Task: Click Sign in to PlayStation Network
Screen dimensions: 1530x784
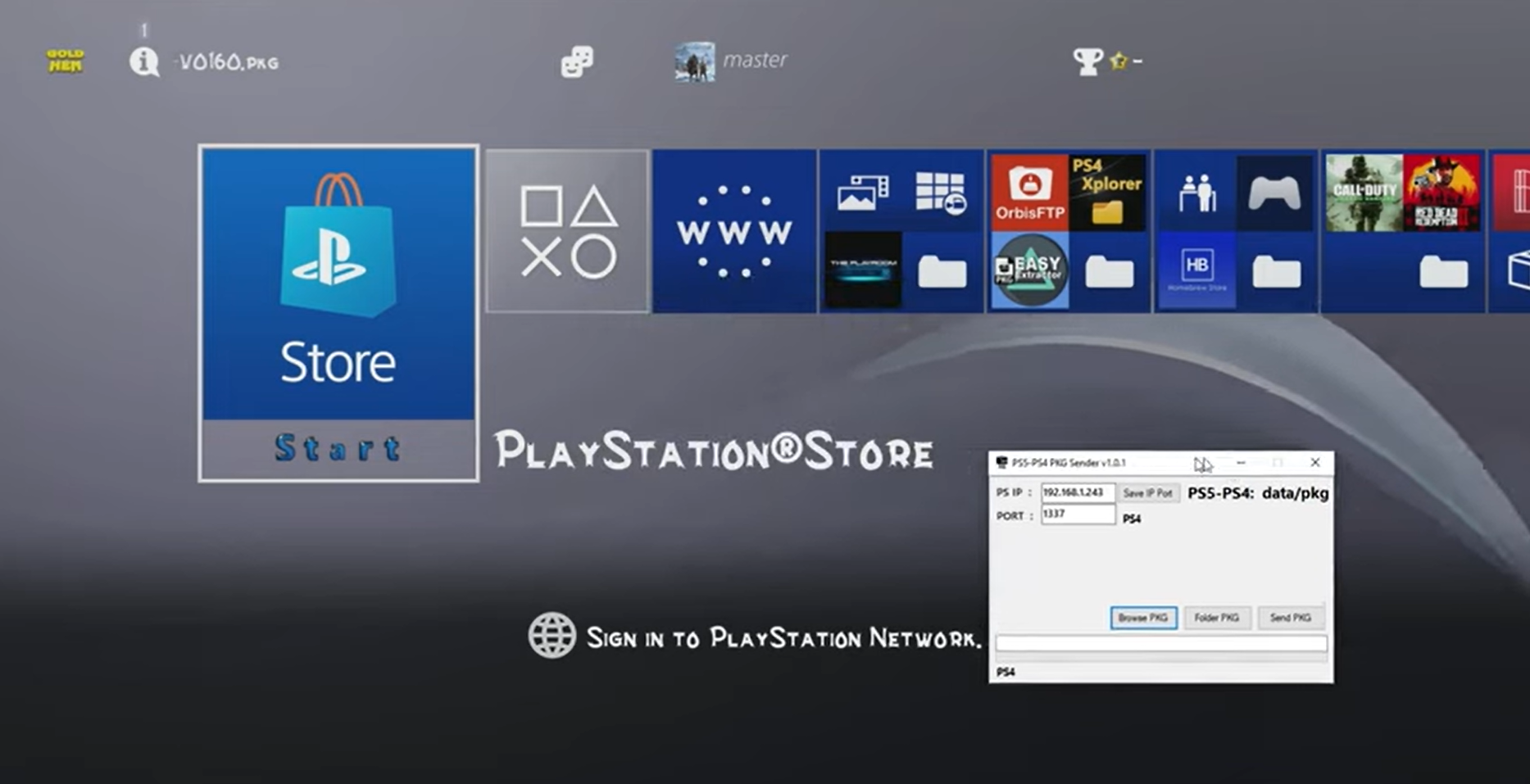Action: click(783, 638)
